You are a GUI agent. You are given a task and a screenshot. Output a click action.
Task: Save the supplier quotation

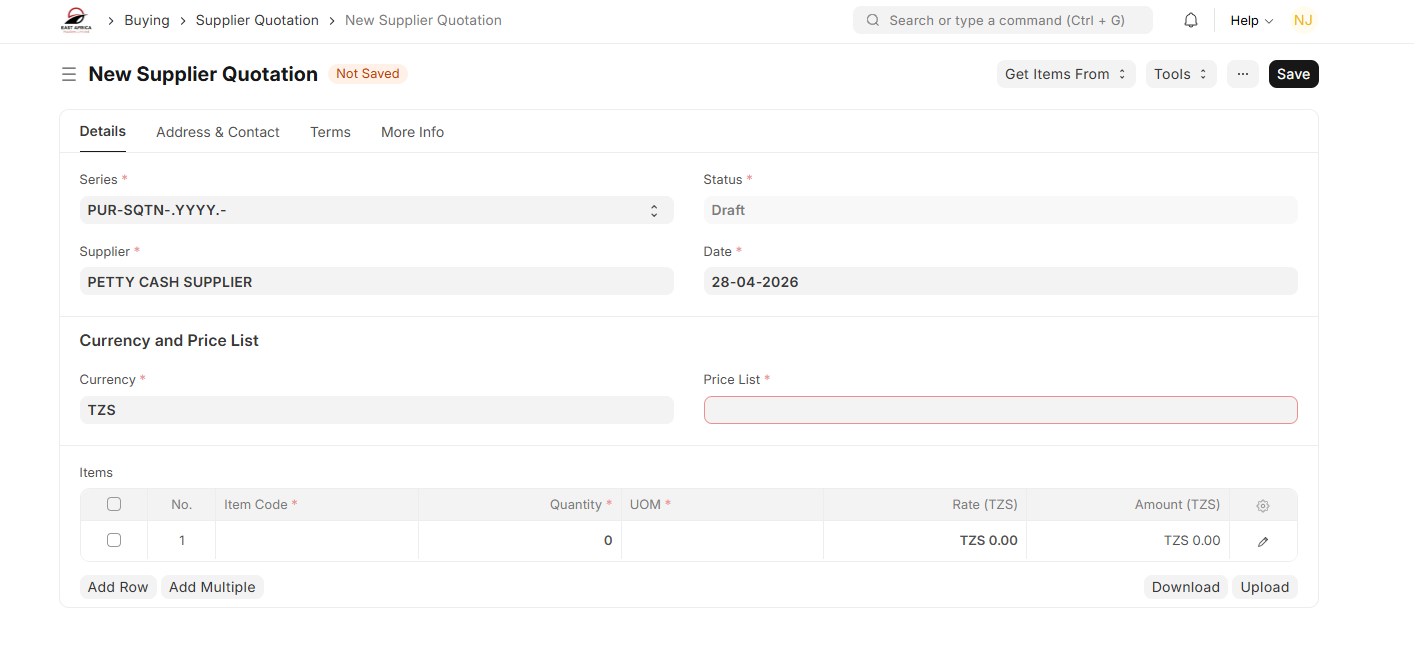[x=1293, y=74]
